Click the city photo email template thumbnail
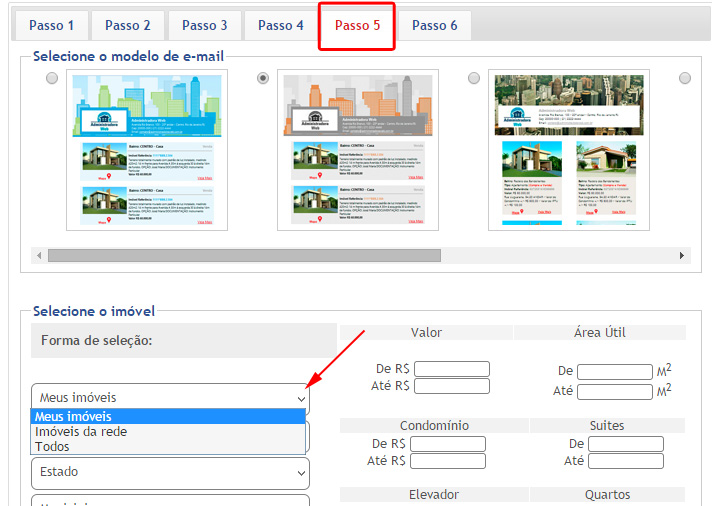The width and height of the screenshot is (712, 506). click(x=568, y=150)
